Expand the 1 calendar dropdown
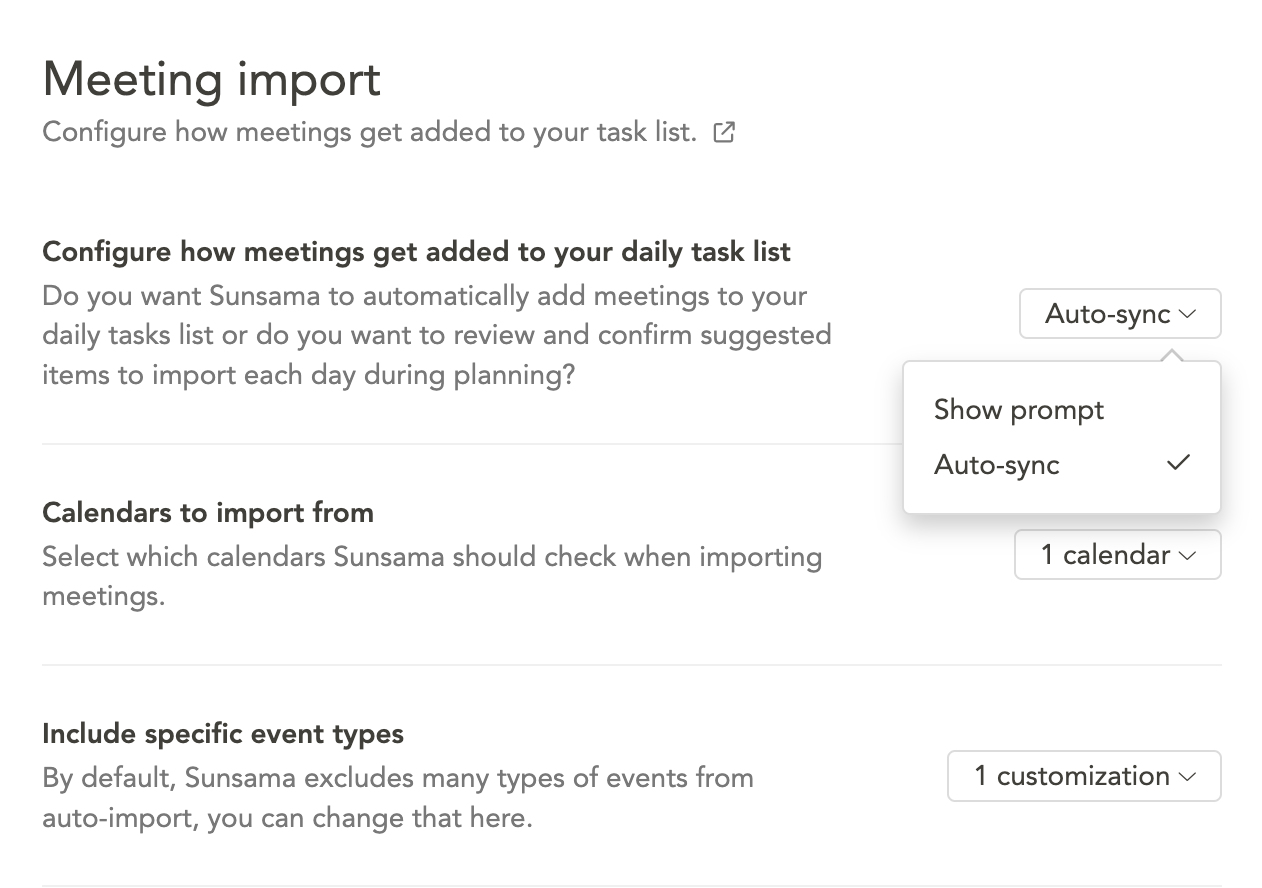This screenshot has width=1262, height=888. point(1117,555)
